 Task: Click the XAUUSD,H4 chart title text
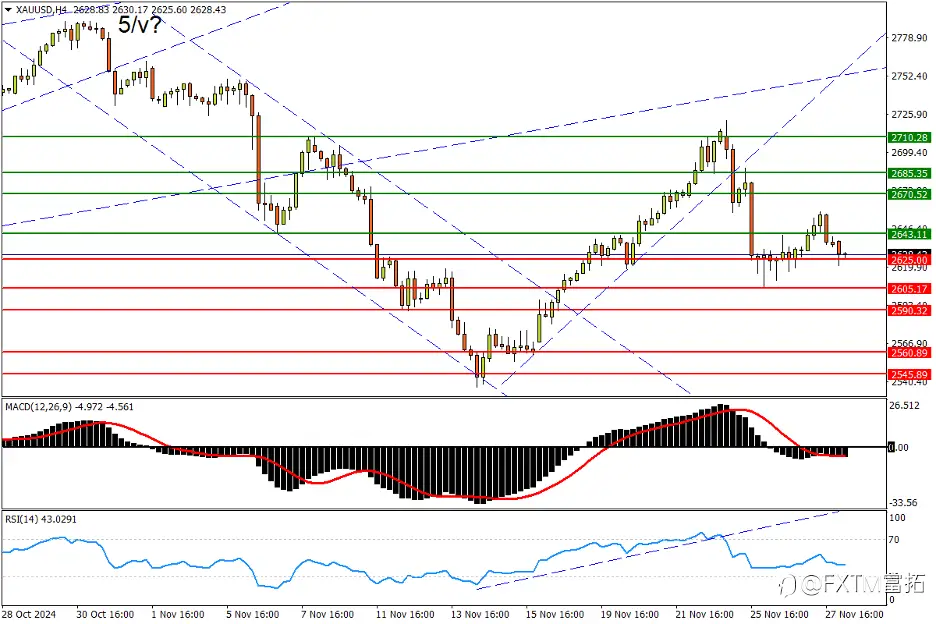41,10
